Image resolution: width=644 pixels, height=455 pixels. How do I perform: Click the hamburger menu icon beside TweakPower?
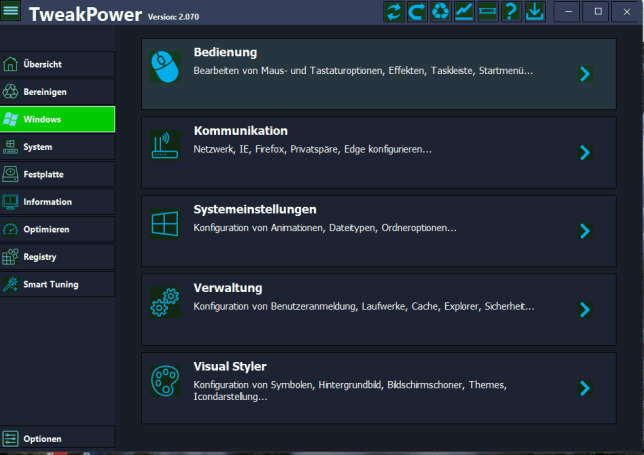pyautogui.click(x=12, y=12)
